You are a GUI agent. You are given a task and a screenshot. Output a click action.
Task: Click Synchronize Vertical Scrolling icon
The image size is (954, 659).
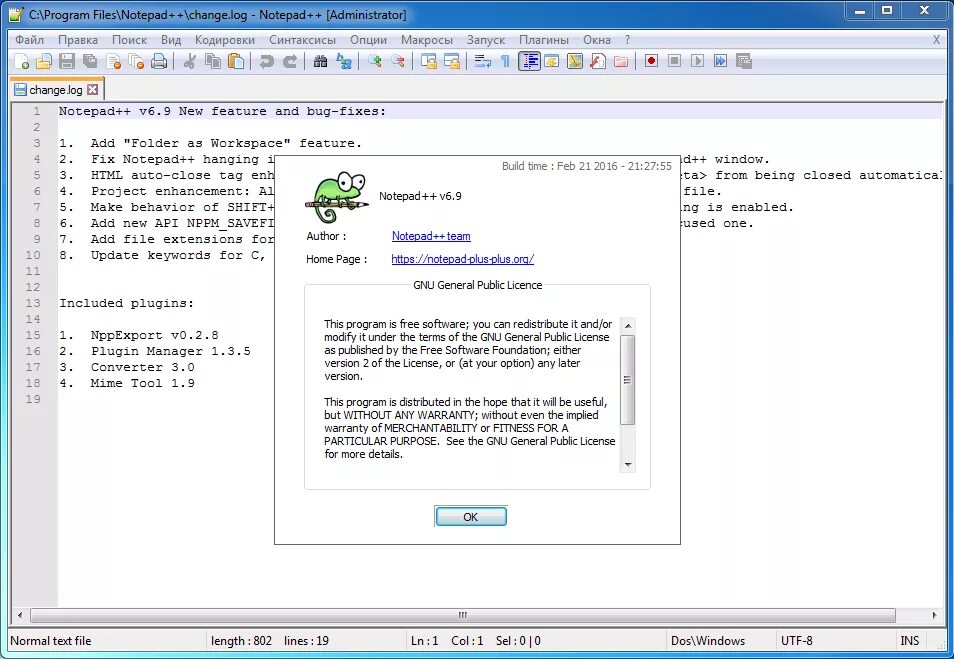pos(429,61)
